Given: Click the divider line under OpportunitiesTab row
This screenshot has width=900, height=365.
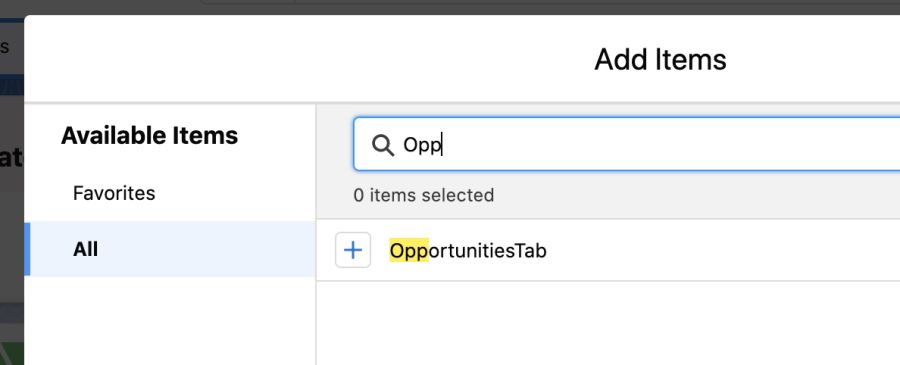Looking at the screenshot, I should [x=608, y=281].
